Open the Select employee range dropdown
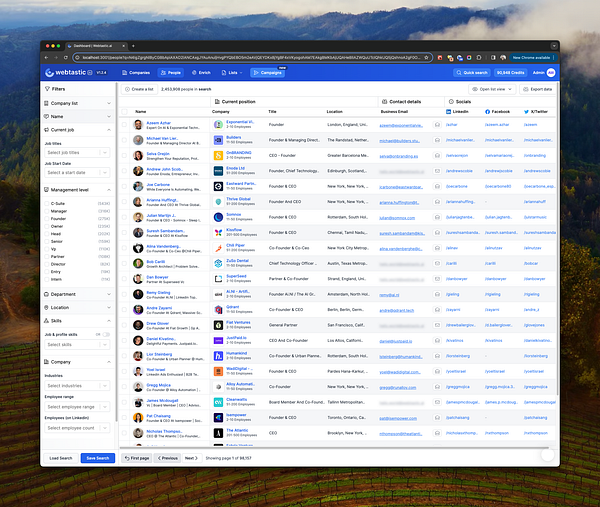Screen dimensions: 600x507 (77, 407)
